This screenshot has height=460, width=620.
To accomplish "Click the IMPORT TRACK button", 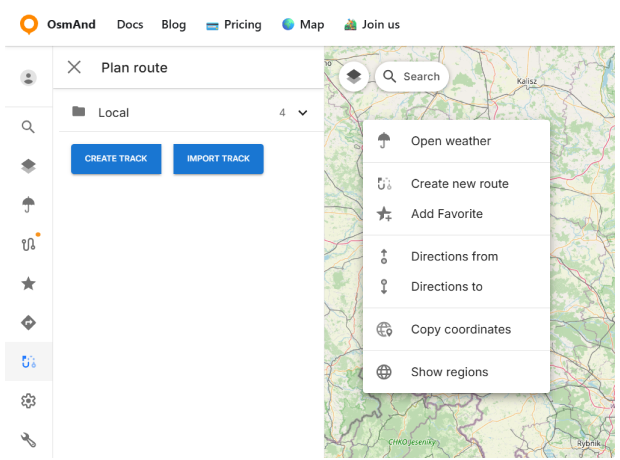I will (x=218, y=159).
